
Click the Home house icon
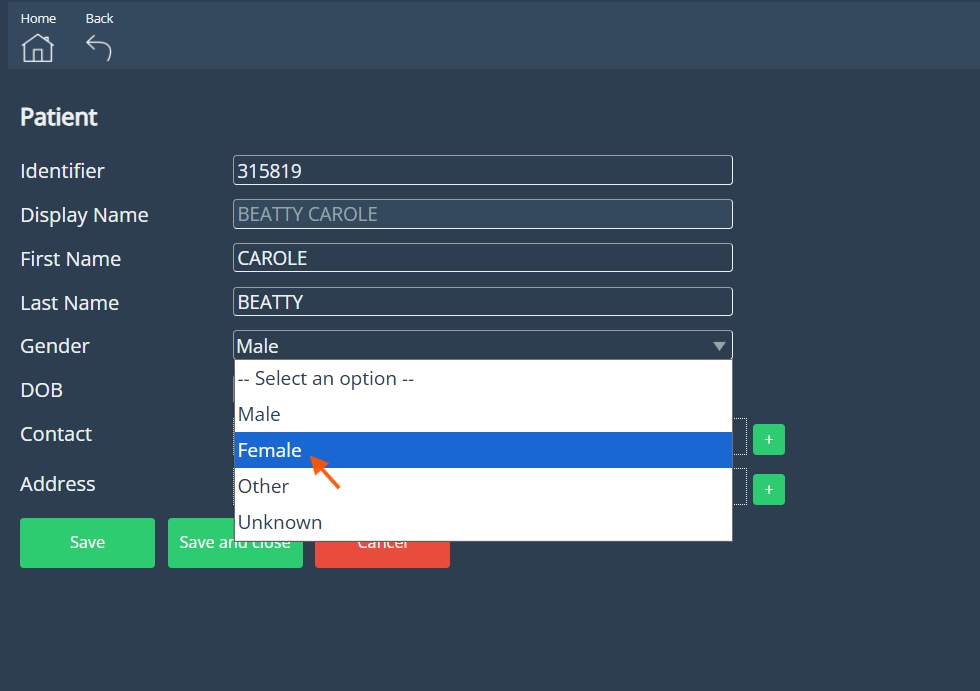click(x=38, y=47)
